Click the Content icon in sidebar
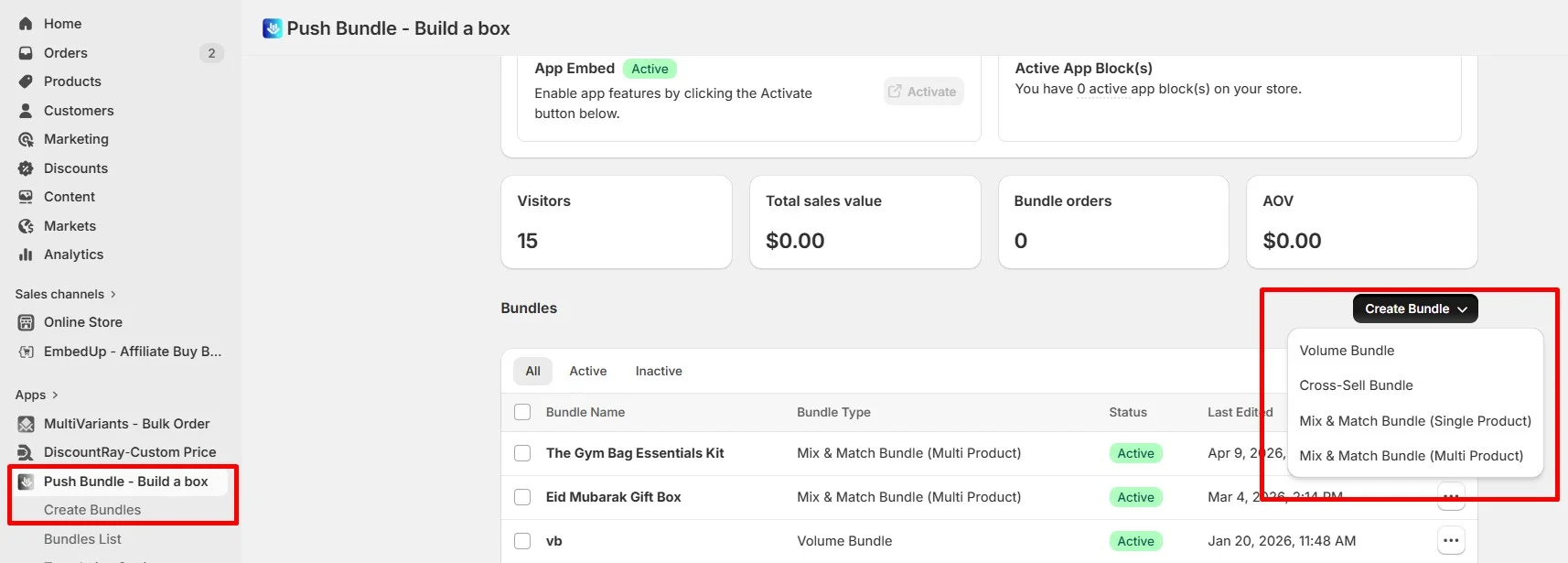This screenshot has height=563, width=1568. pyautogui.click(x=26, y=197)
